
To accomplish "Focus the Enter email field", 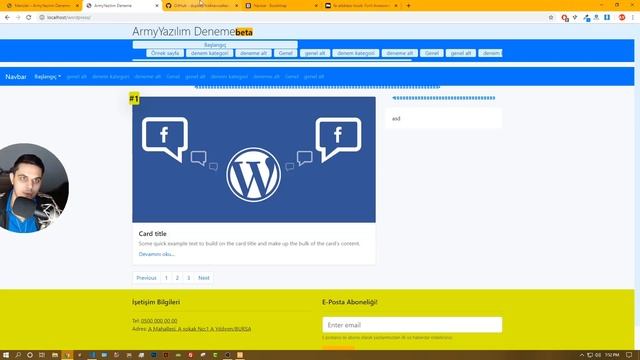I will pos(412,325).
